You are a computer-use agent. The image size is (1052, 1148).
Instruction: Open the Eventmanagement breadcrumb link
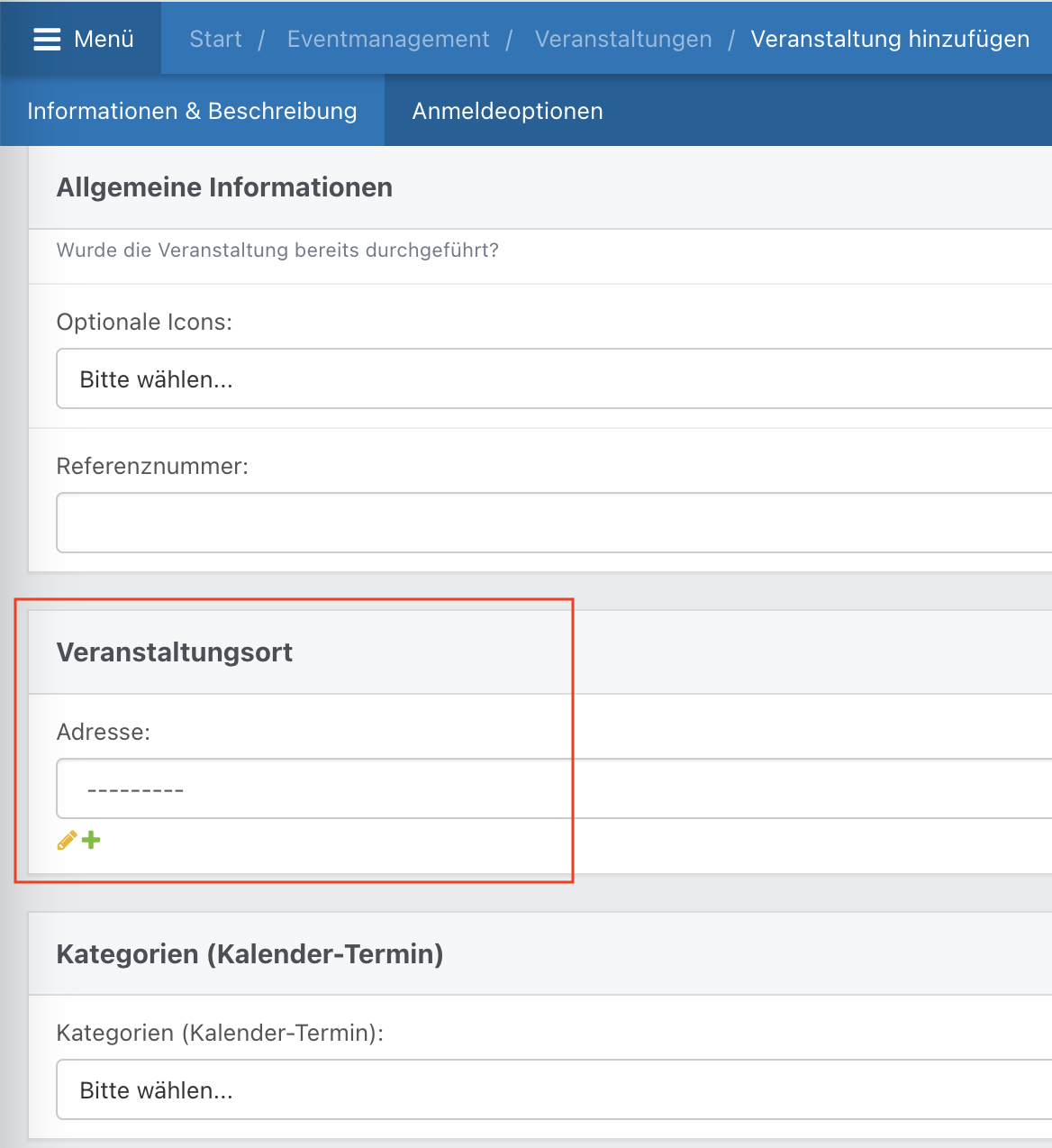[388, 39]
